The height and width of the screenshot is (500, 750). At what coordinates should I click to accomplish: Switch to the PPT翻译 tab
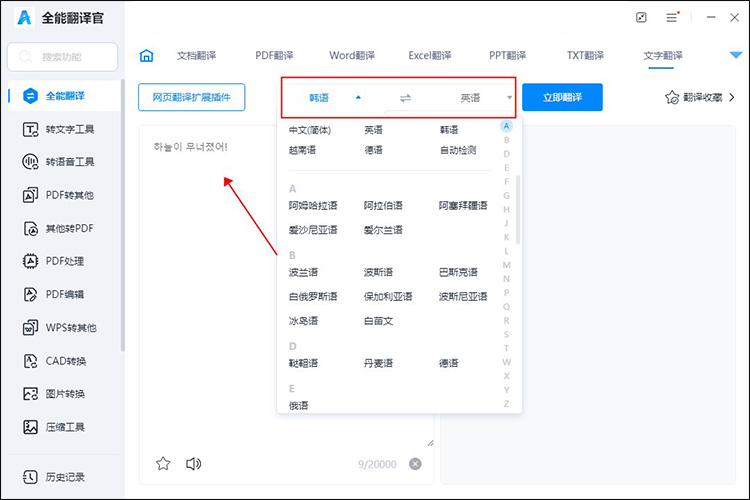[507, 56]
